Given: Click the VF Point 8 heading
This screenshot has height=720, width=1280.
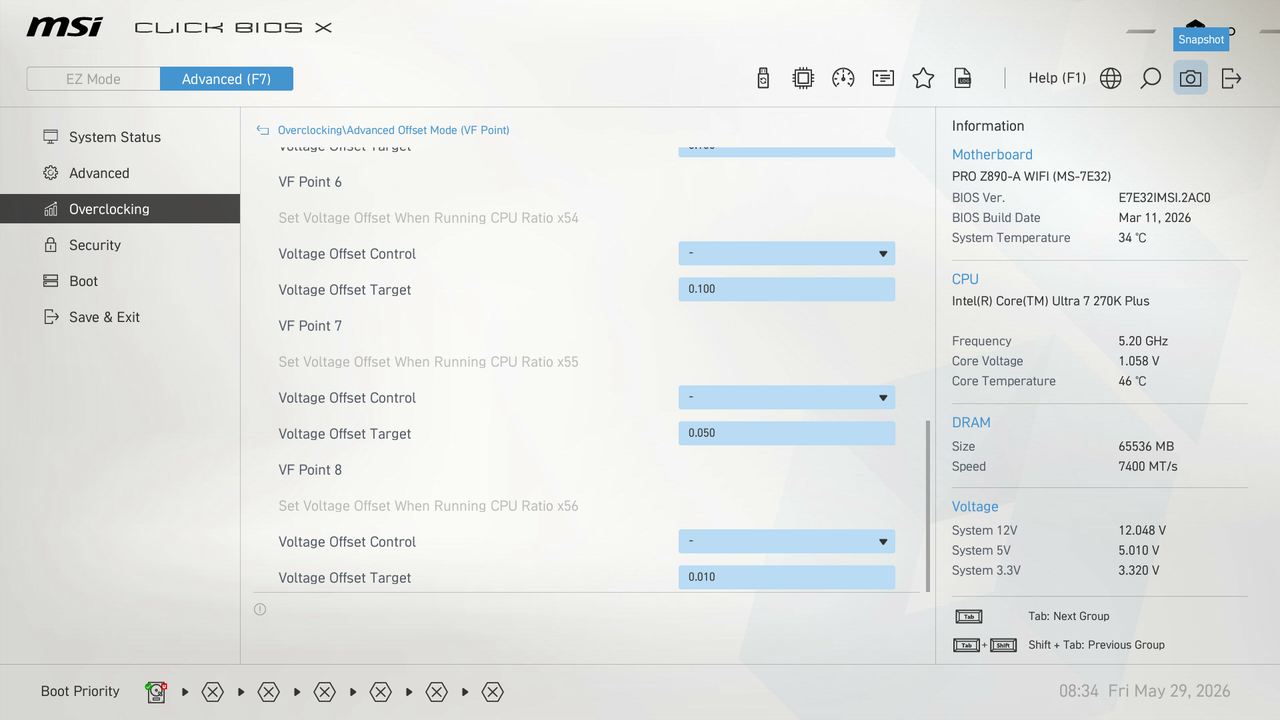Looking at the screenshot, I should click(310, 470).
